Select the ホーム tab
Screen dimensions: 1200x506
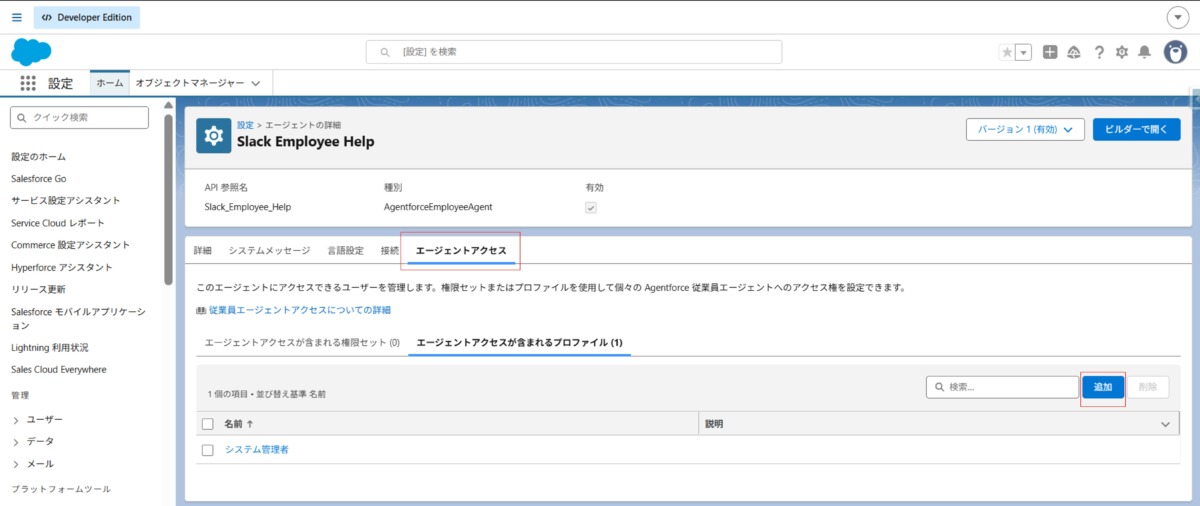110,84
